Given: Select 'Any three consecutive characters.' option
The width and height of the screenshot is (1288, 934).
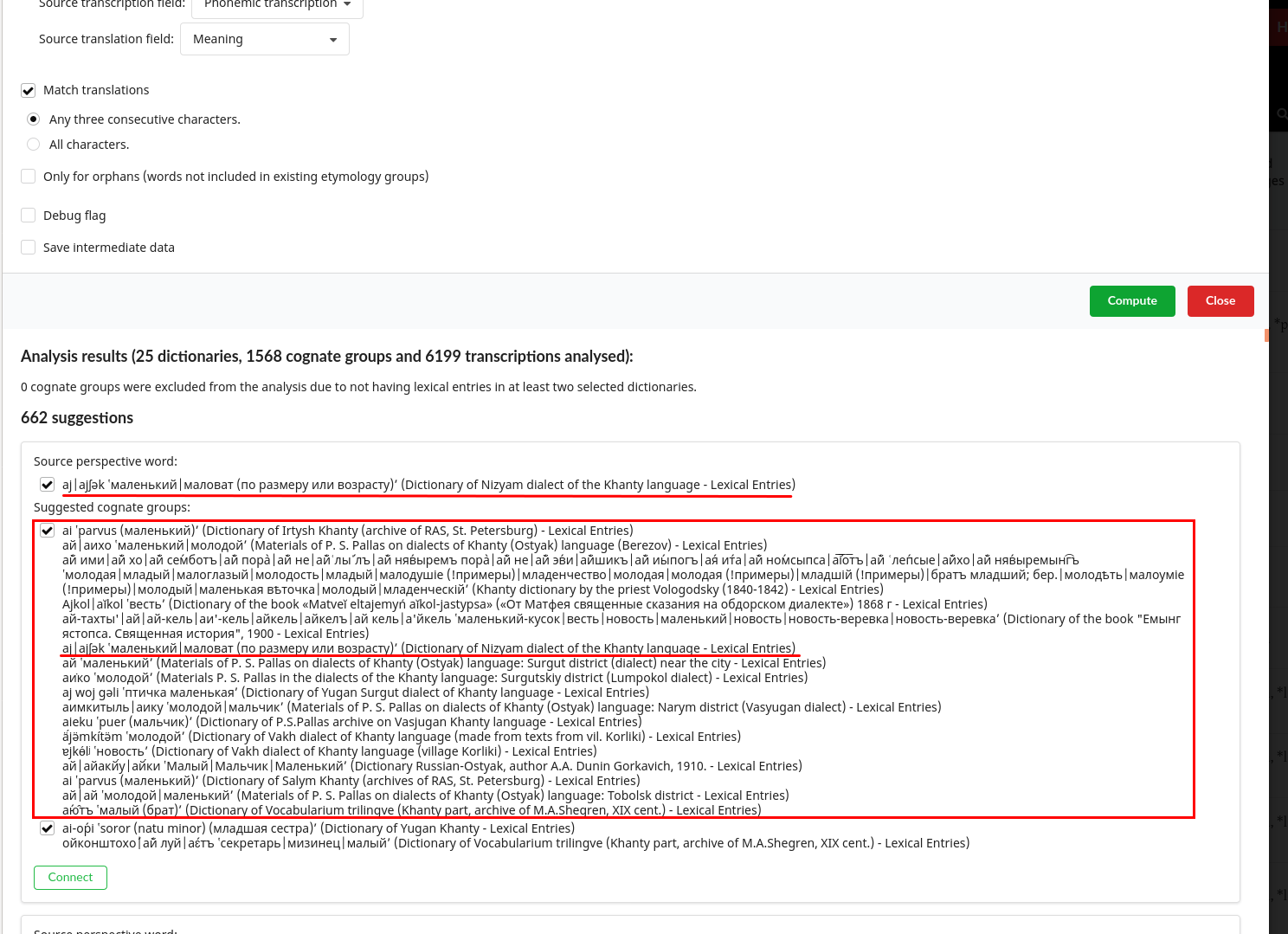Looking at the screenshot, I should pyautogui.click(x=33, y=119).
